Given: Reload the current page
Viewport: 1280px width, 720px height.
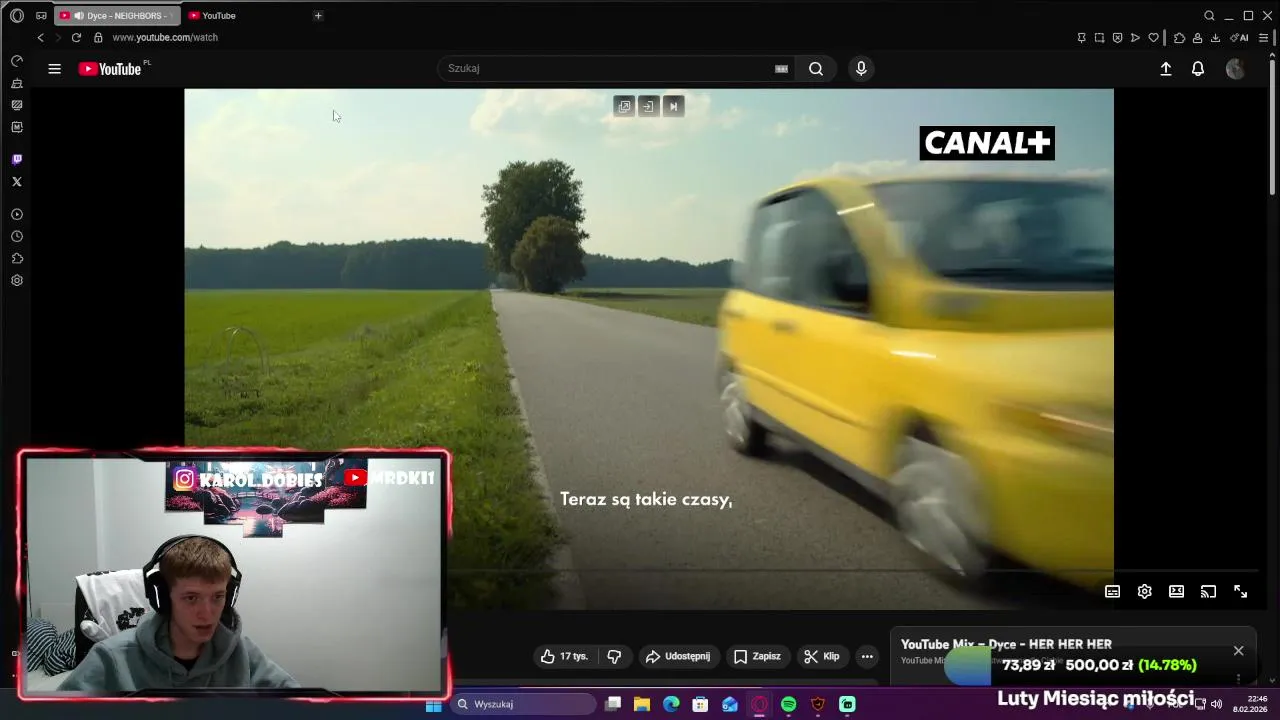Looking at the screenshot, I should pyautogui.click(x=76, y=37).
